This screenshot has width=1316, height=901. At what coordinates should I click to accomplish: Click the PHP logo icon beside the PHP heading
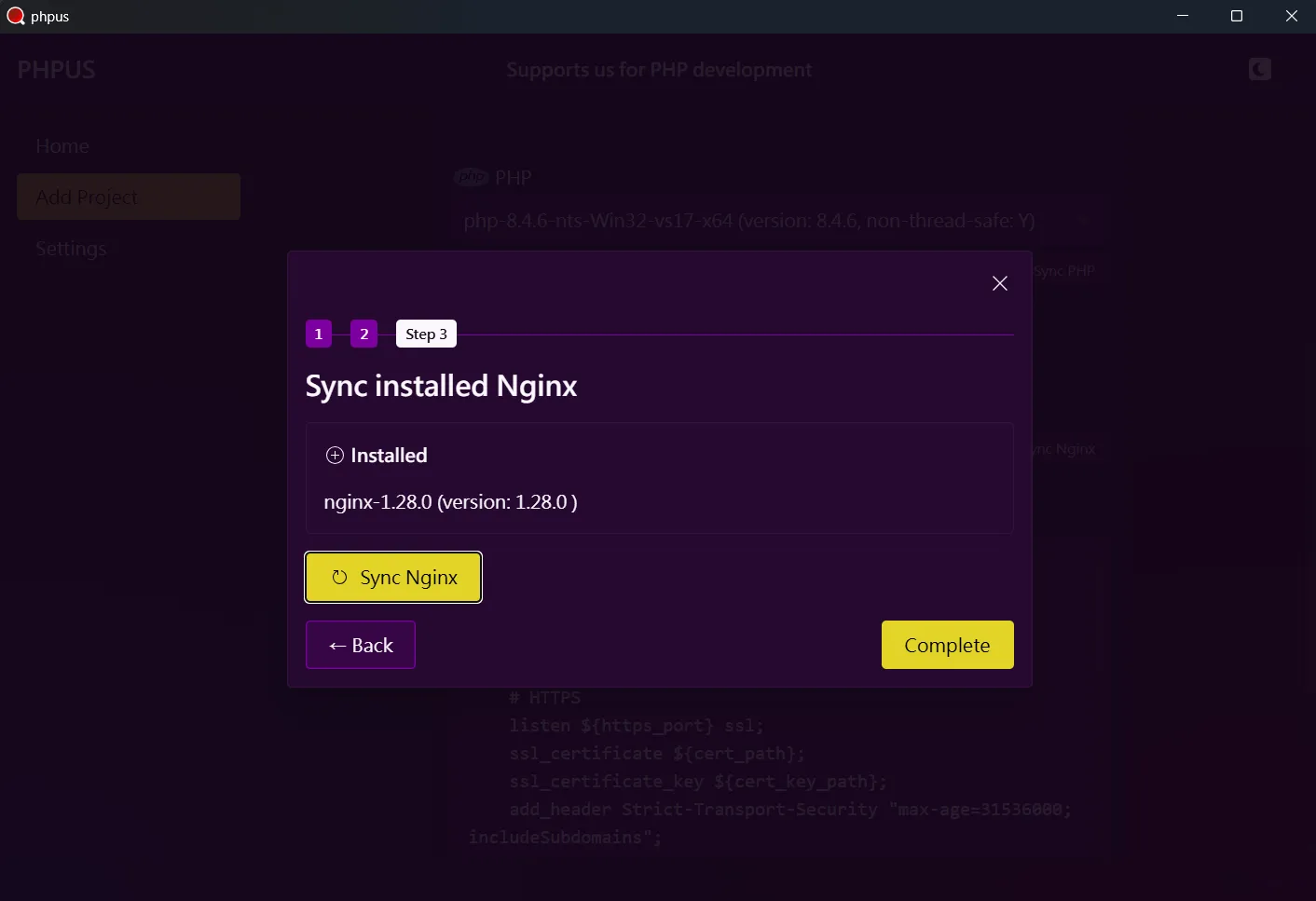472,177
